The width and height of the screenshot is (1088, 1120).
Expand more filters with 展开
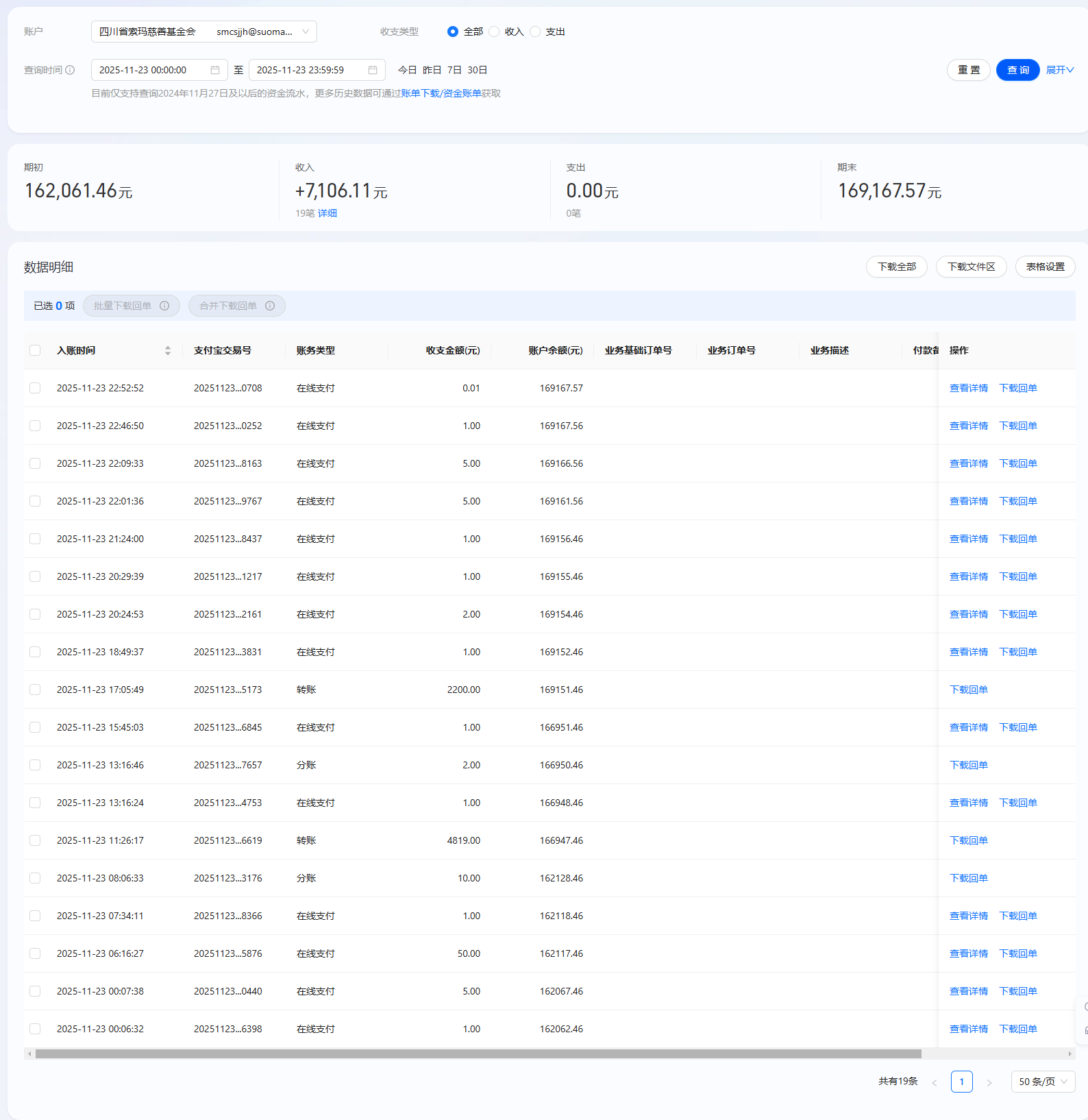(1059, 70)
